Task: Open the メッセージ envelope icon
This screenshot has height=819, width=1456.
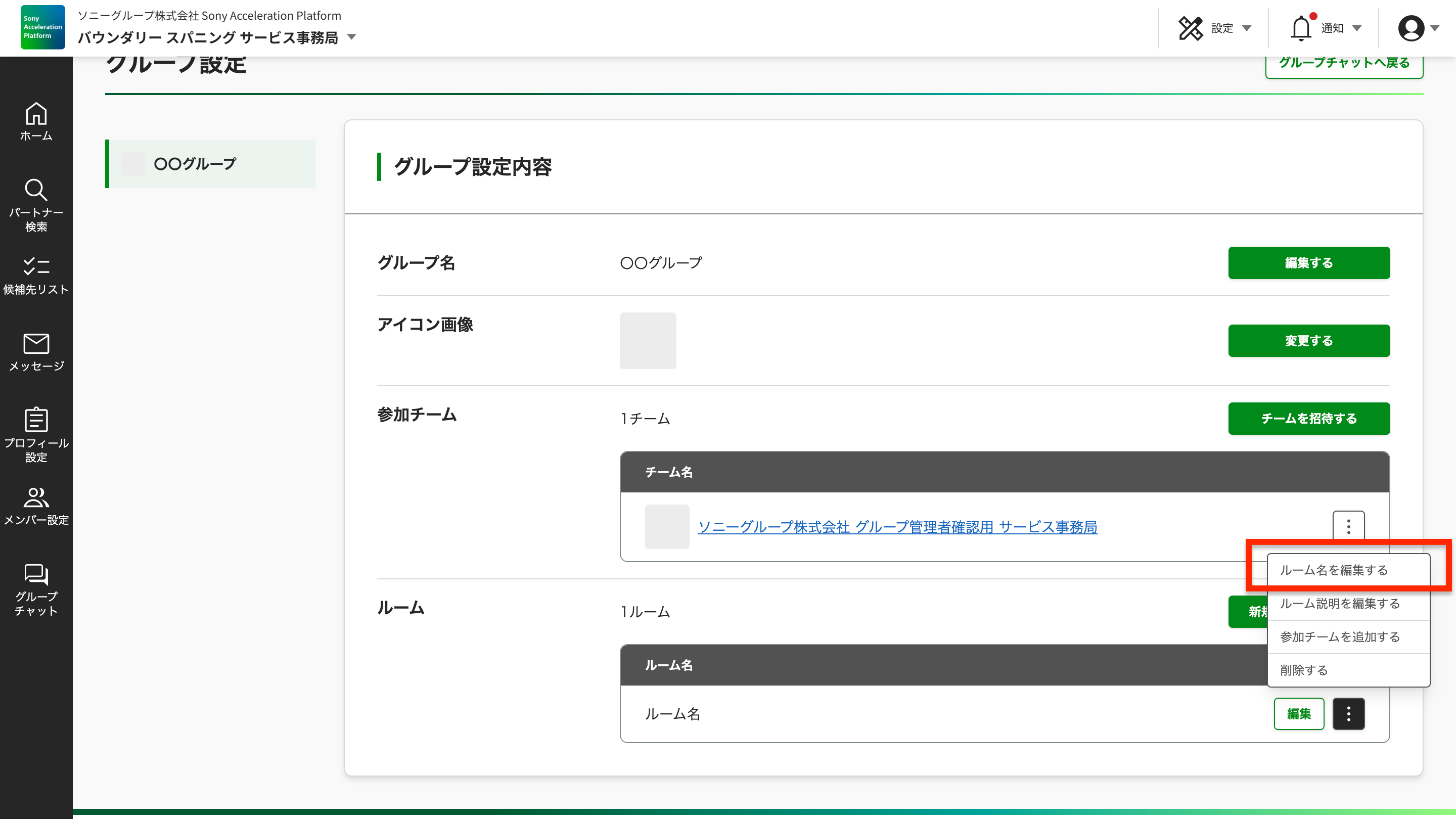Action: point(35,345)
